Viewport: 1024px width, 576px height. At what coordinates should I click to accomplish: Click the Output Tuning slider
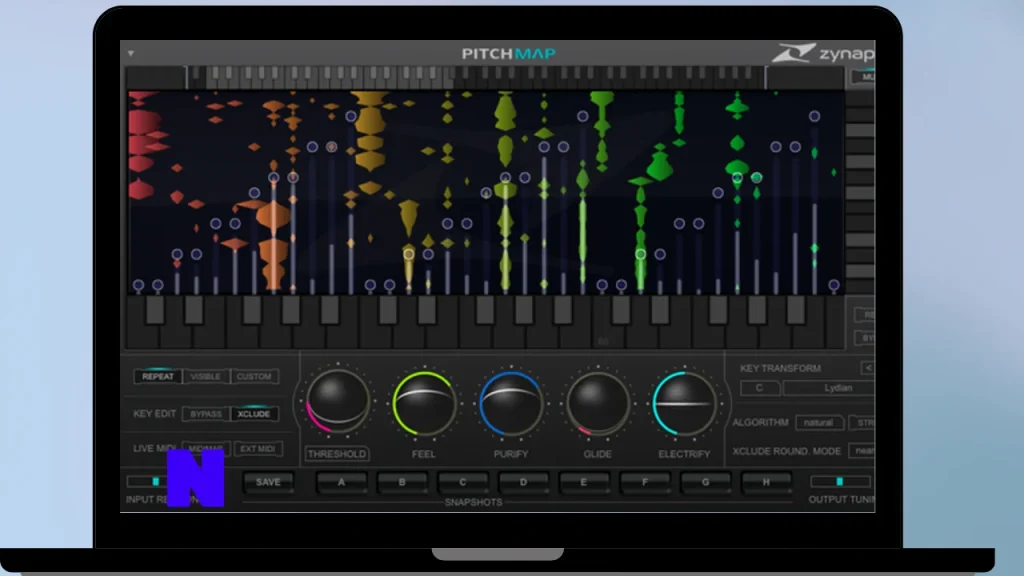tap(840, 481)
